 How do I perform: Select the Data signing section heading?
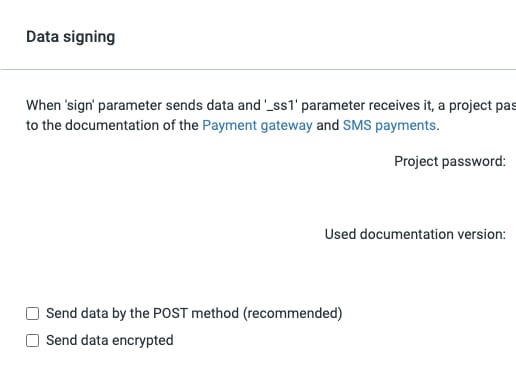[x=71, y=37]
